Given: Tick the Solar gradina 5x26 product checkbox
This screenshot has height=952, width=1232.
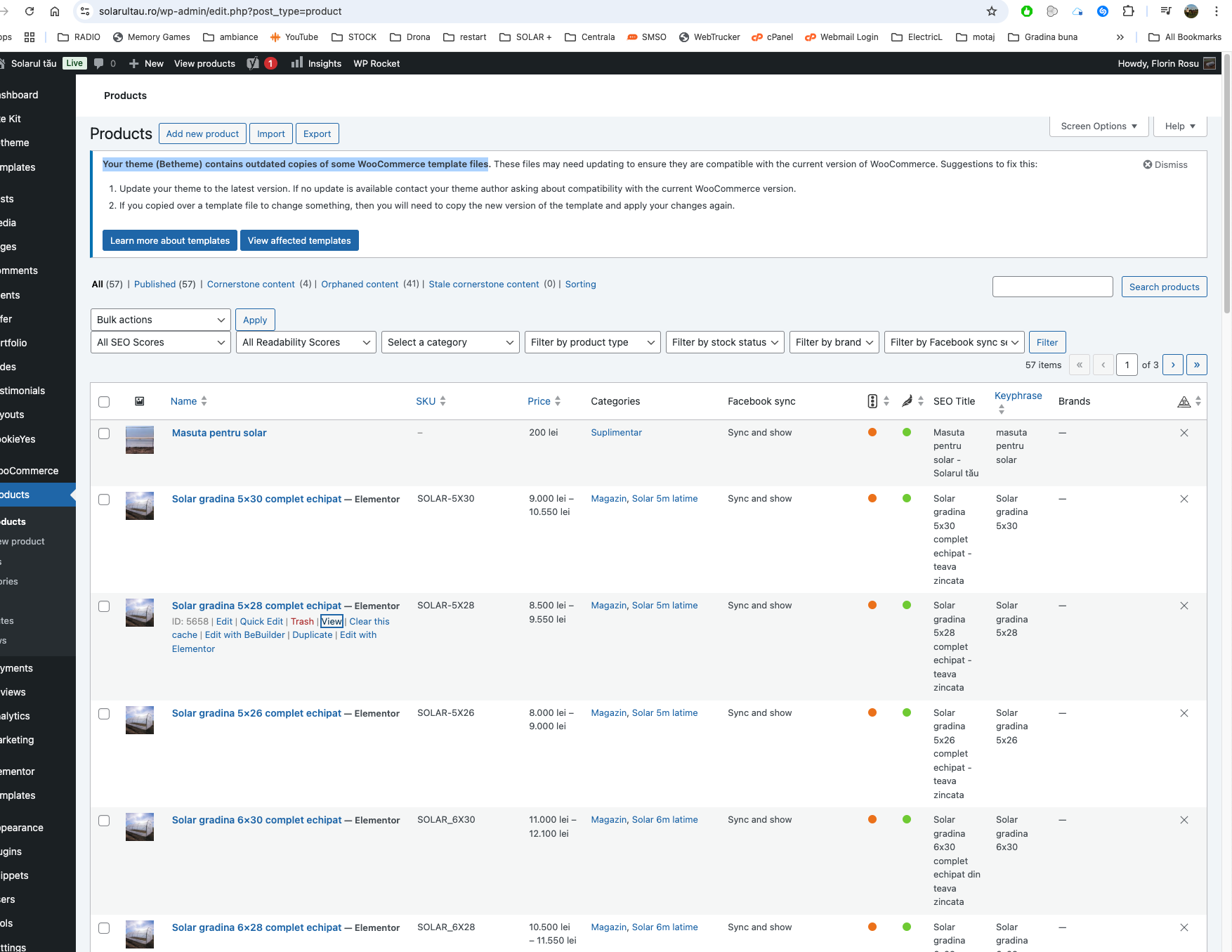Looking at the screenshot, I should pos(104,714).
